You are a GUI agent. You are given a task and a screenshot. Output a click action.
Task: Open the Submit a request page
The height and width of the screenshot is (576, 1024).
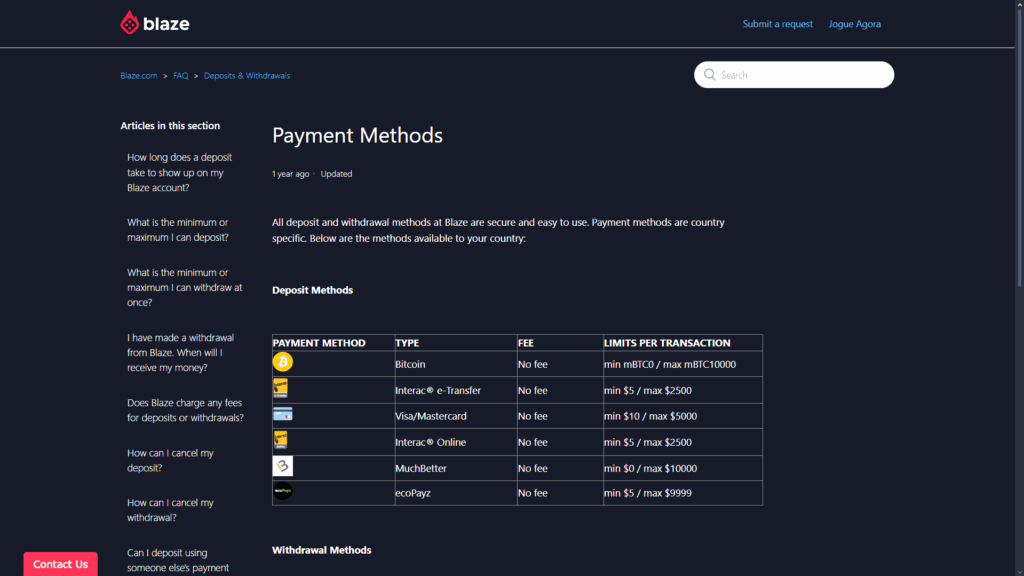coord(777,23)
